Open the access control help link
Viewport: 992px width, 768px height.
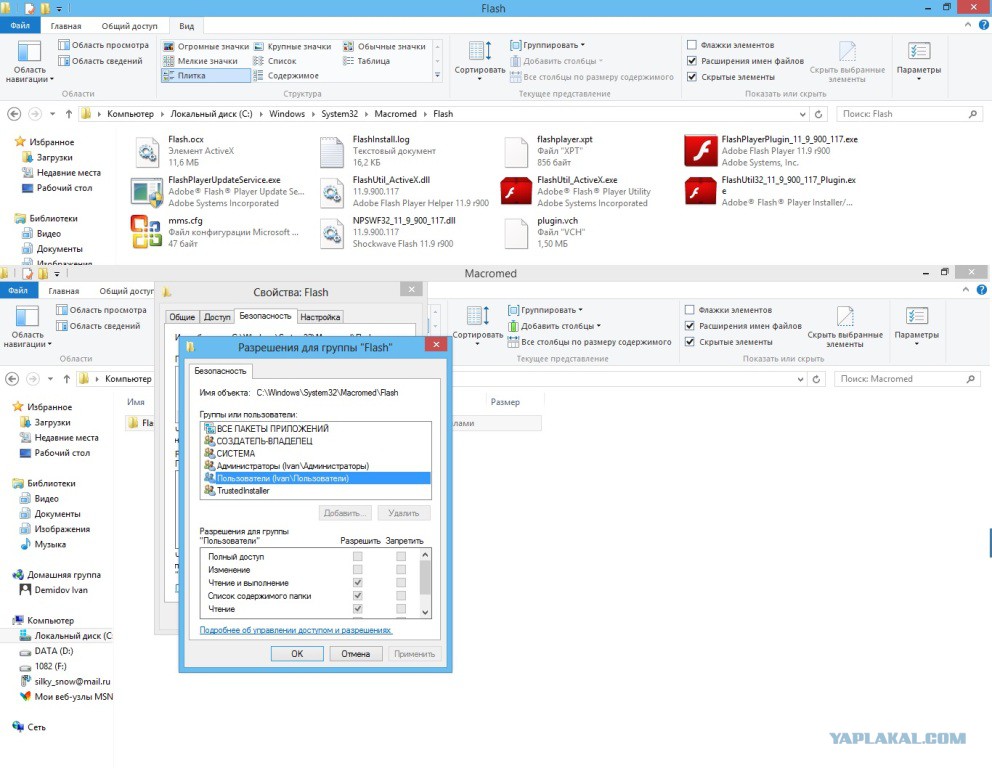click(296, 630)
